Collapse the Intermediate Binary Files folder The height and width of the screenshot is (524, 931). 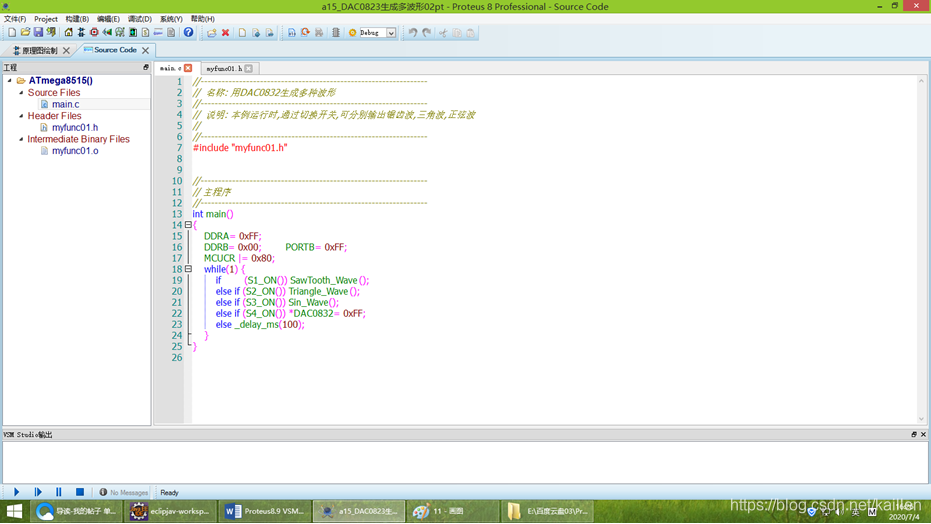coord(21,139)
